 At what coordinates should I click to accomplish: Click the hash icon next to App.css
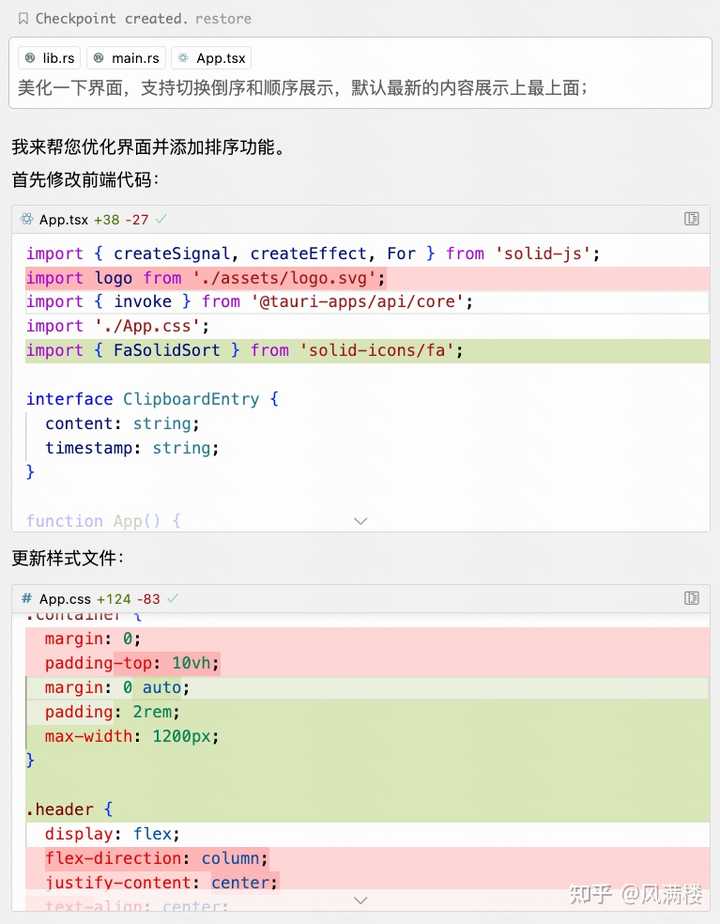[28, 598]
